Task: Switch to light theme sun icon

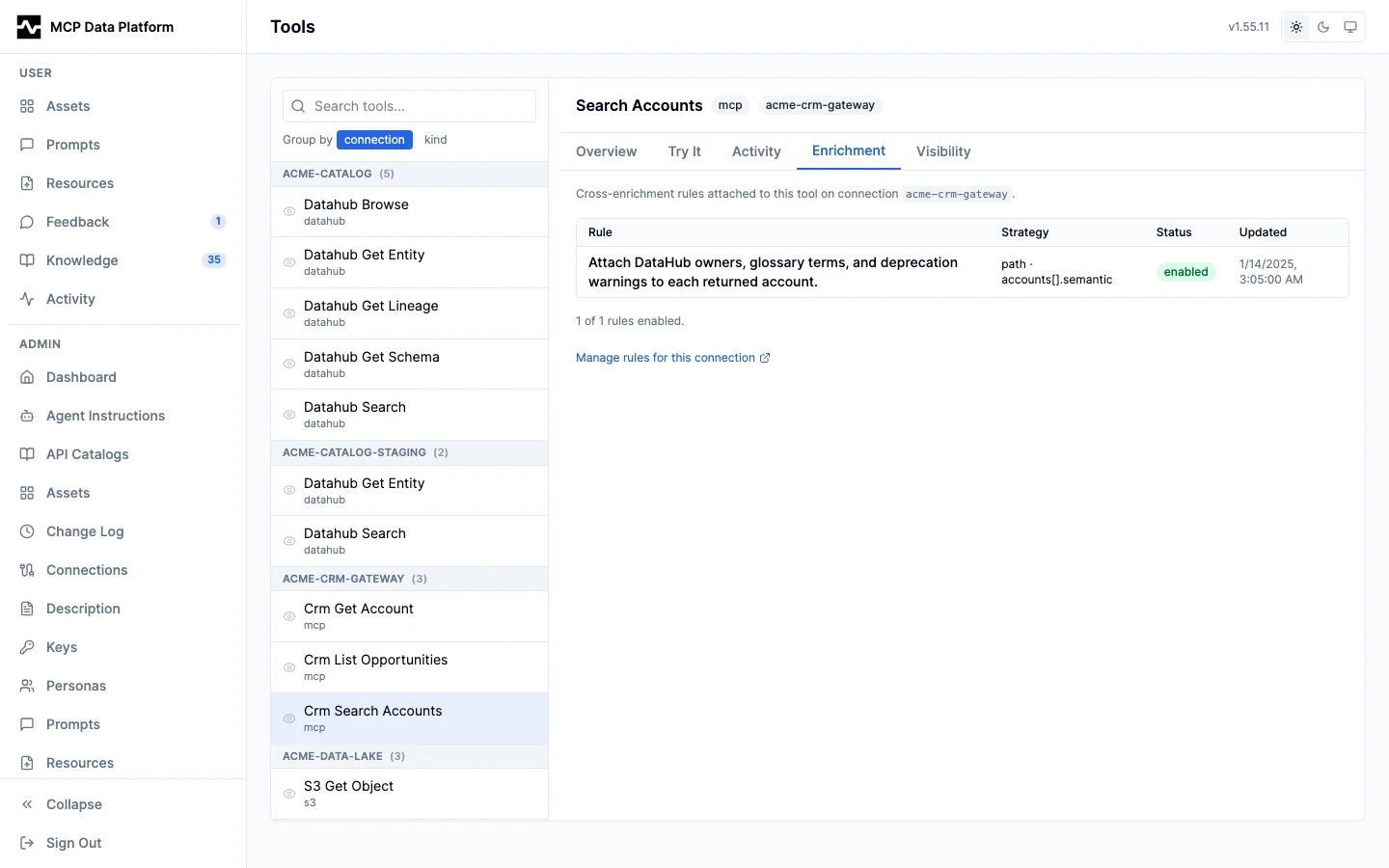Action: (x=1296, y=27)
